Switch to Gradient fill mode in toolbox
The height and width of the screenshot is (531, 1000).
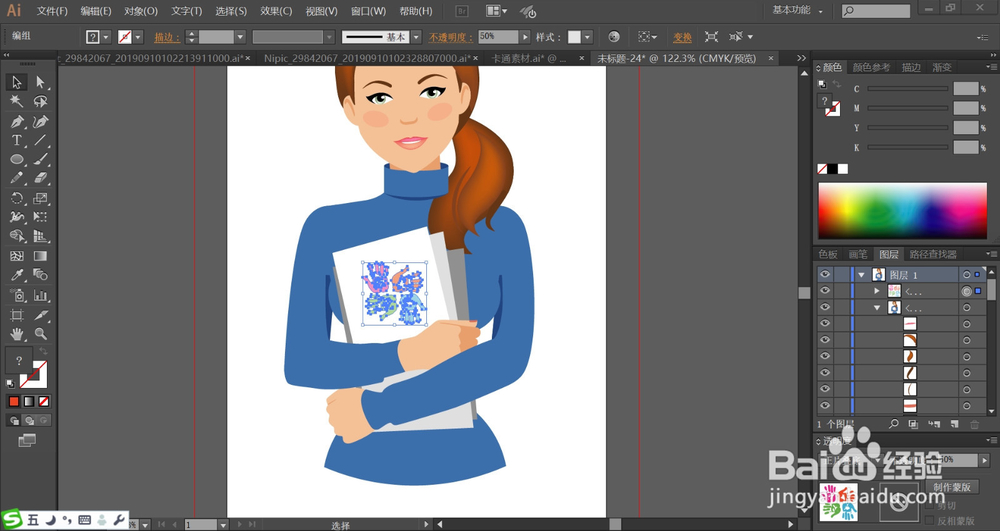(29, 402)
